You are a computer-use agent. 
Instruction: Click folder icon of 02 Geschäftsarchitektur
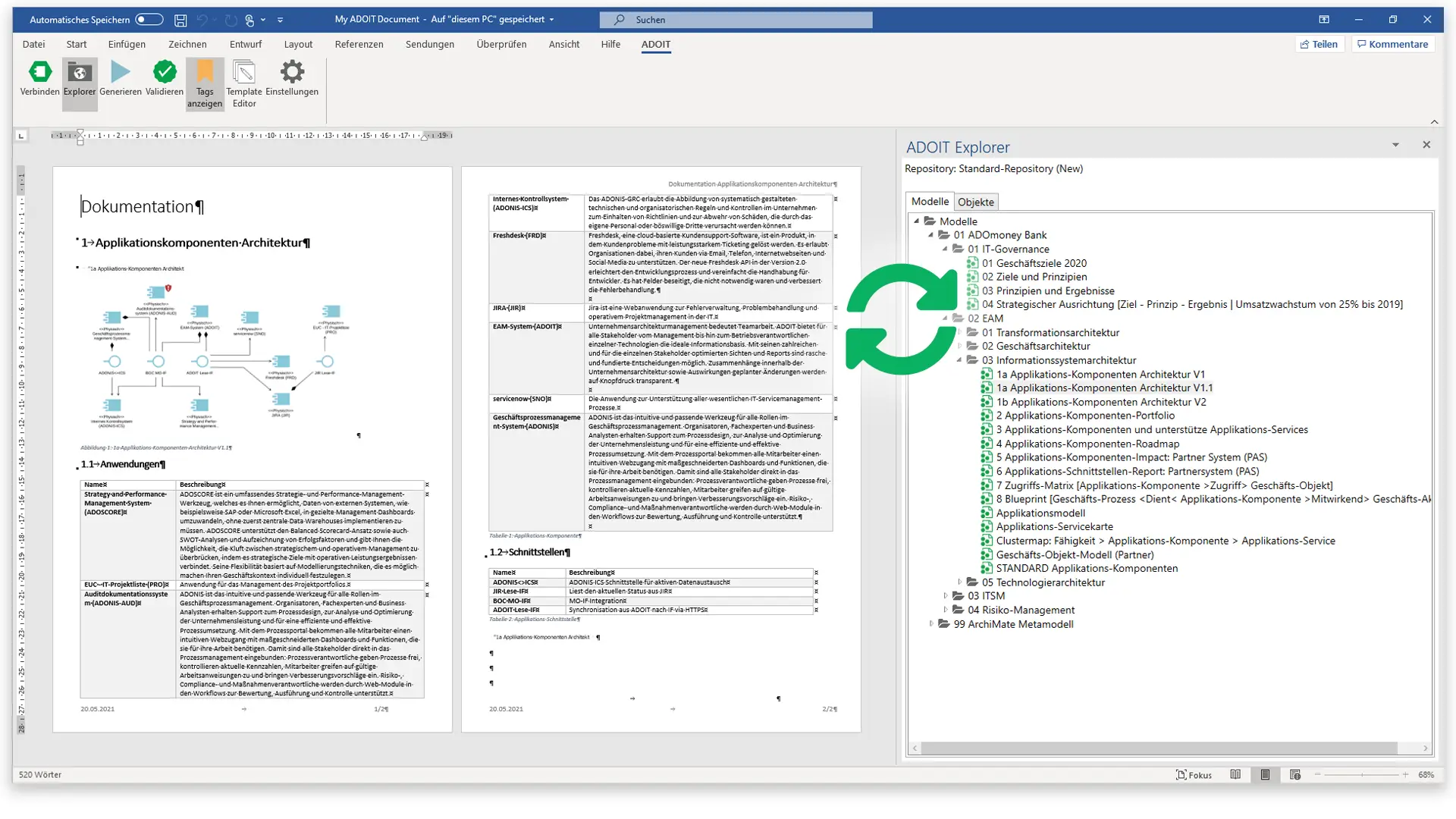972,346
